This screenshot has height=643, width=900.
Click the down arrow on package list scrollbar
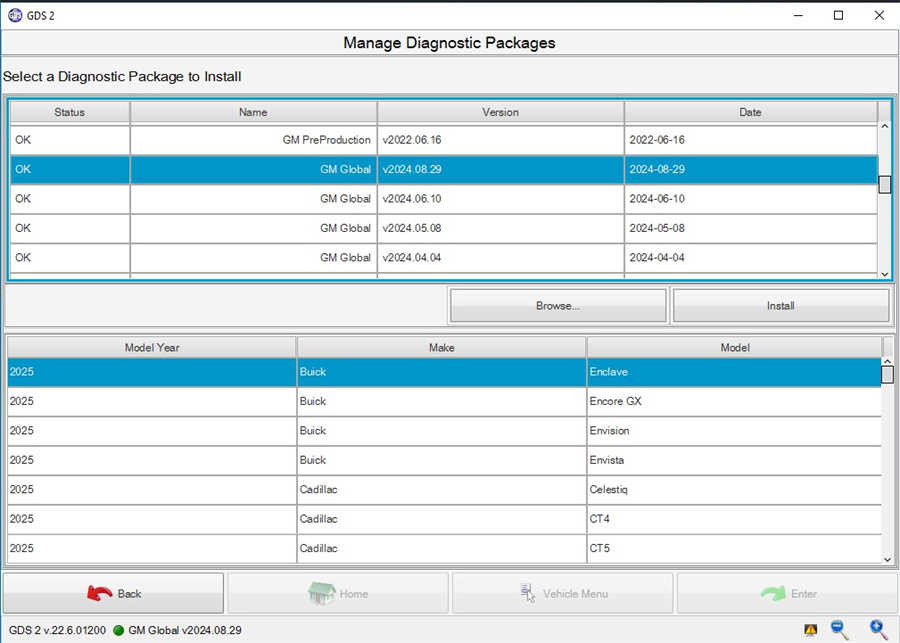coord(884,272)
